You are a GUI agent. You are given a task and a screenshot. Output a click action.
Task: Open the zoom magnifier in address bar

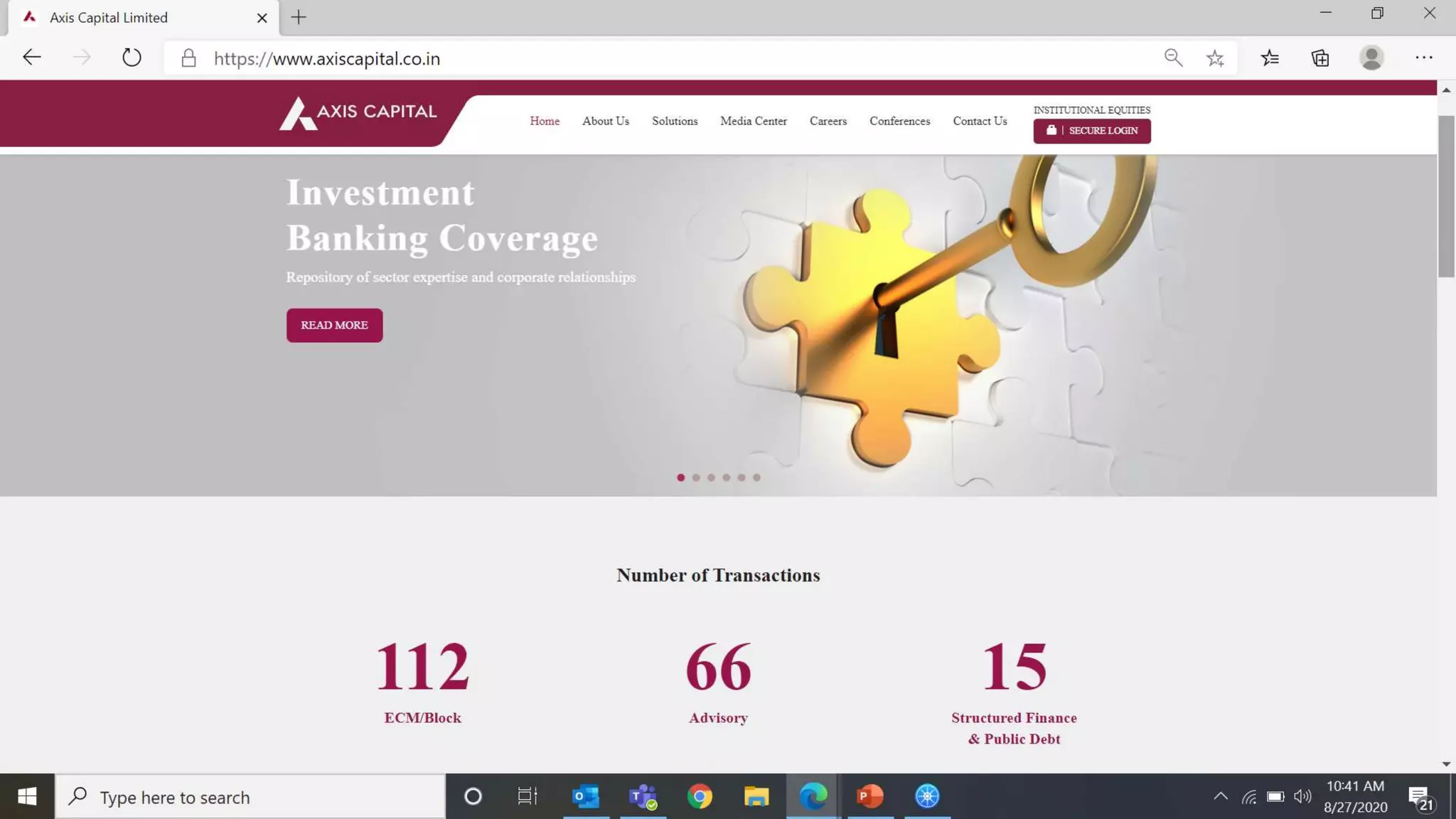[1173, 58]
